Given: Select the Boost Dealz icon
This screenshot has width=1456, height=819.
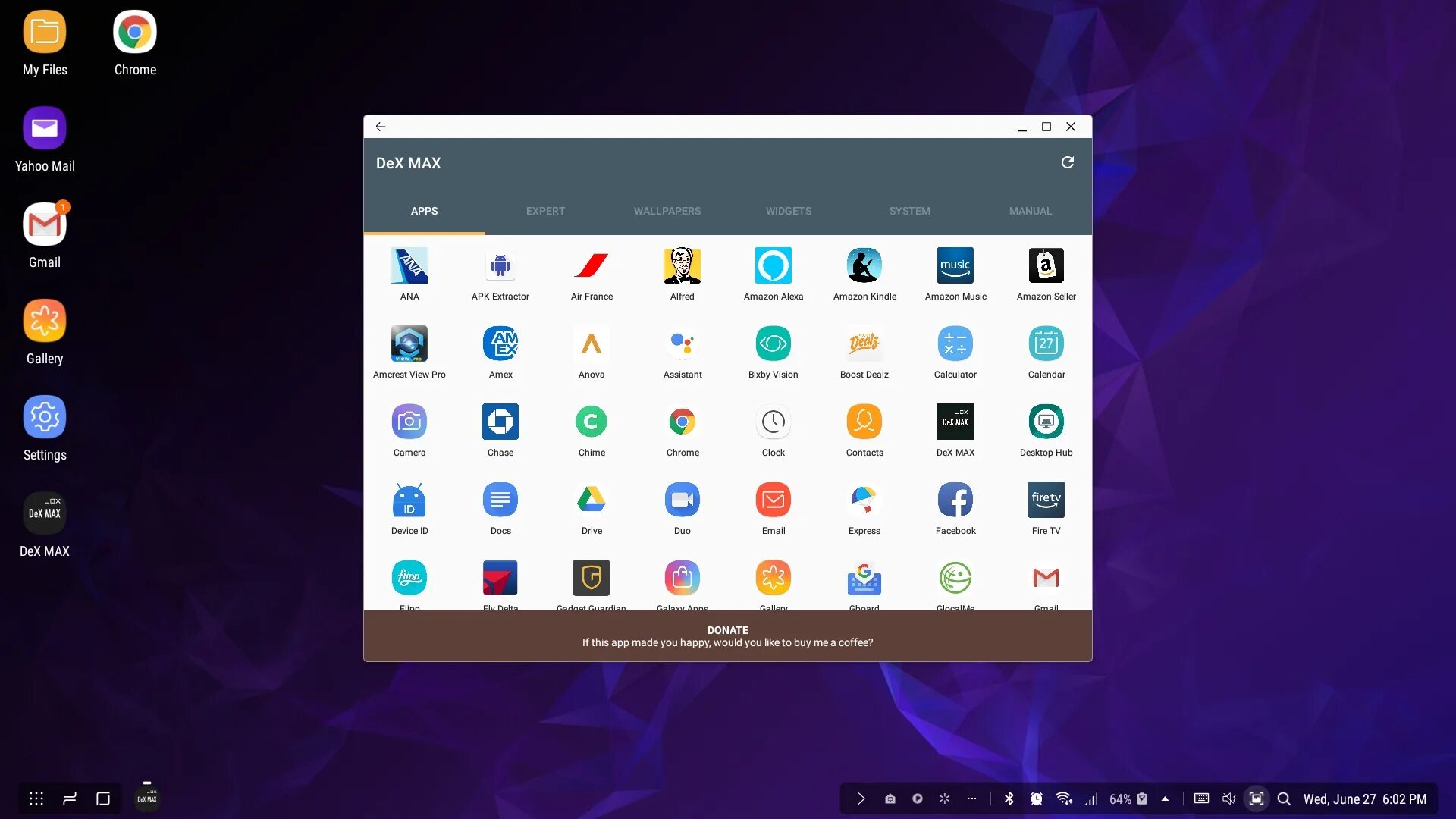Looking at the screenshot, I should click(x=864, y=344).
